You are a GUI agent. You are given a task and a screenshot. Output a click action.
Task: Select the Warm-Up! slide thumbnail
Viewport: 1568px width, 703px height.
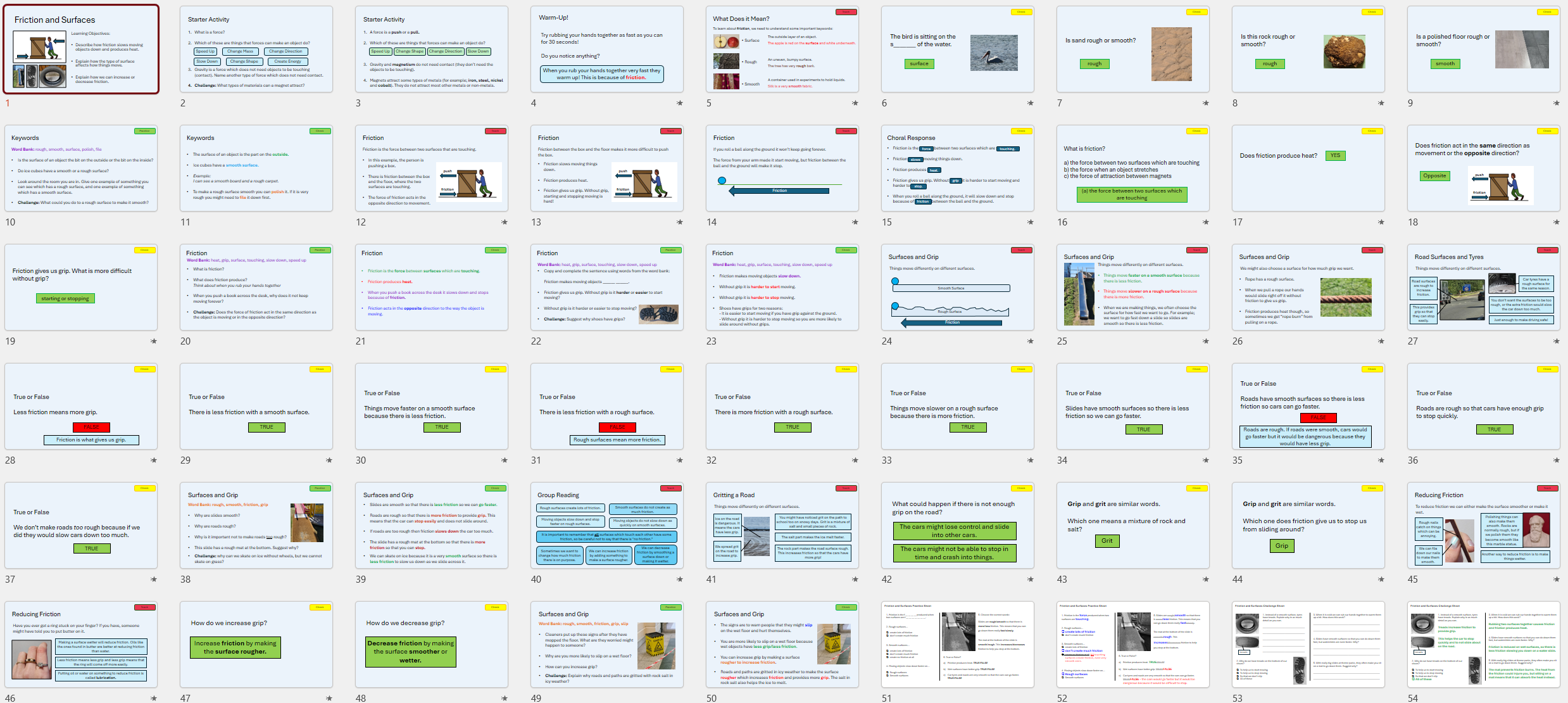click(x=606, y=49)
